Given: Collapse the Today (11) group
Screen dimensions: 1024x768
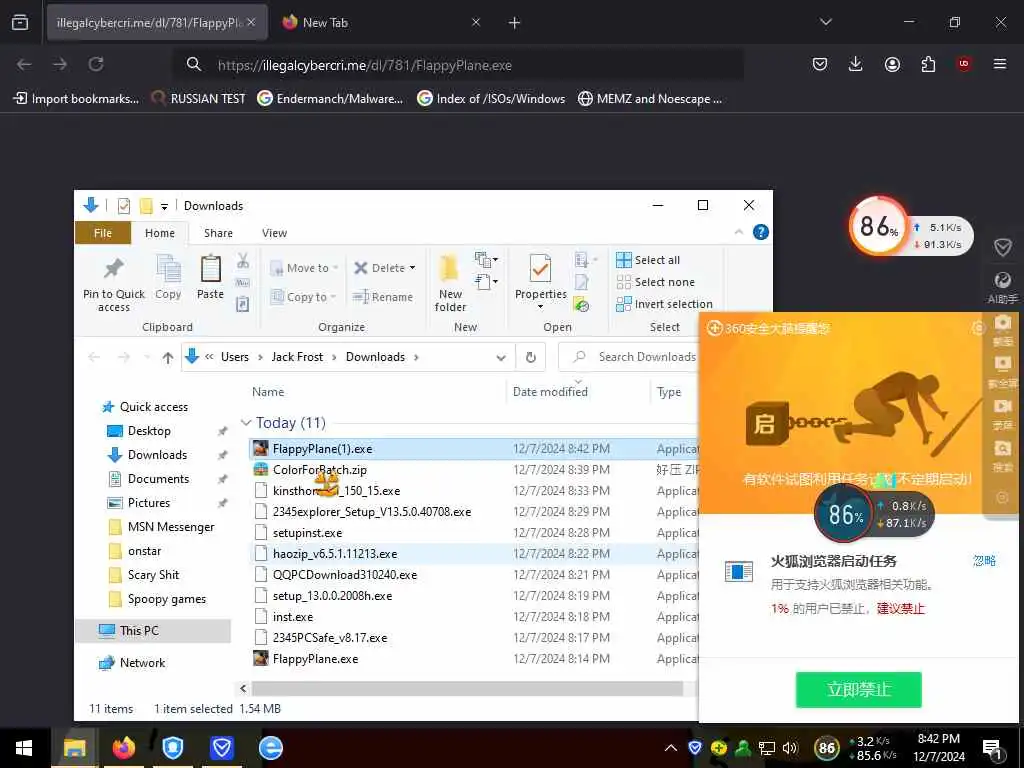Looking at the screenshot, I should click(246, 423).
